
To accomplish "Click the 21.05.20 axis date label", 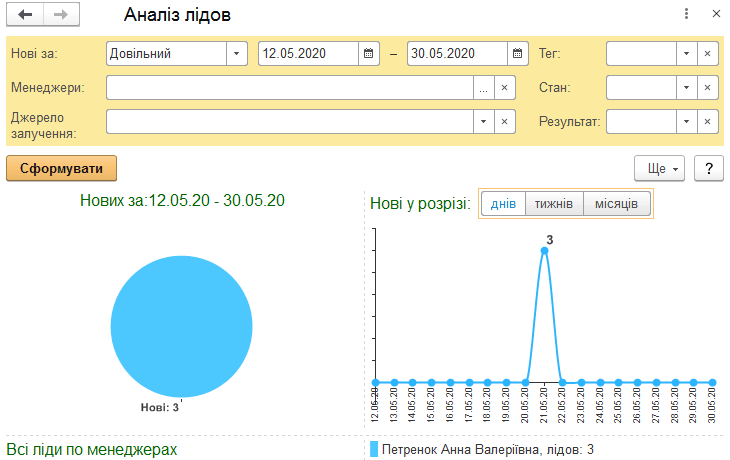I will point(544,405).
